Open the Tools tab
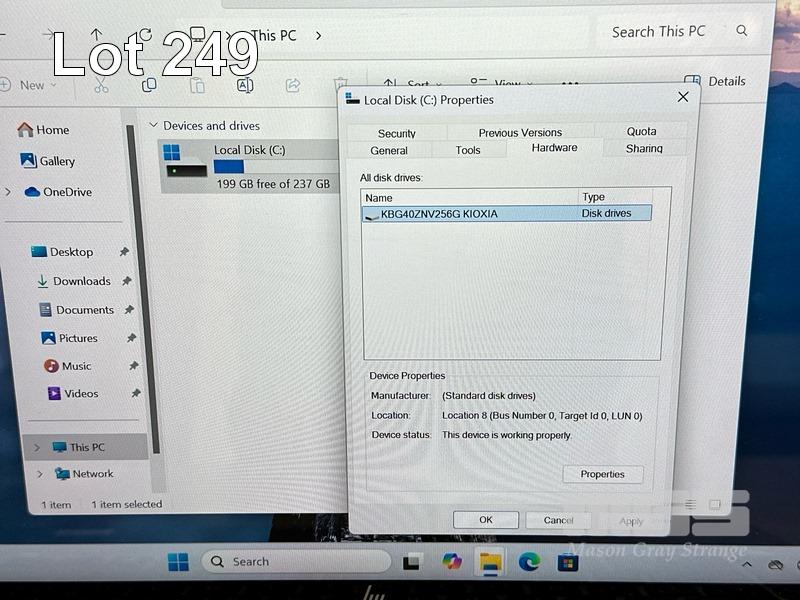This screenshot has width=800, height=600. coord(468,150)
